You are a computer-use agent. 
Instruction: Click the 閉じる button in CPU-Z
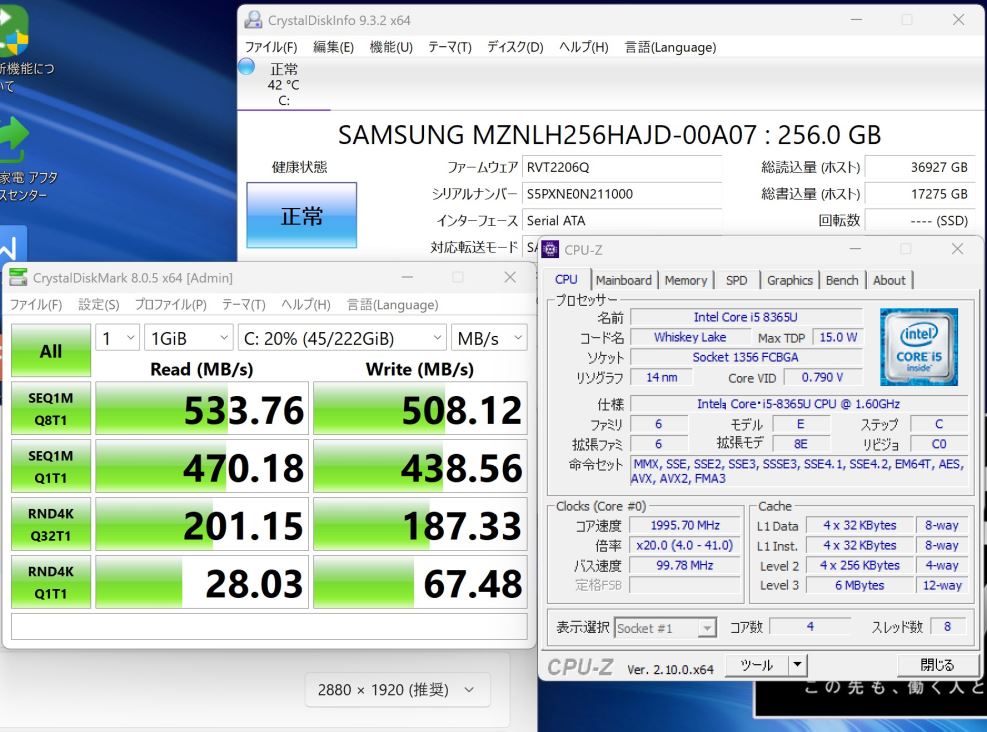[x=937, y=665]
